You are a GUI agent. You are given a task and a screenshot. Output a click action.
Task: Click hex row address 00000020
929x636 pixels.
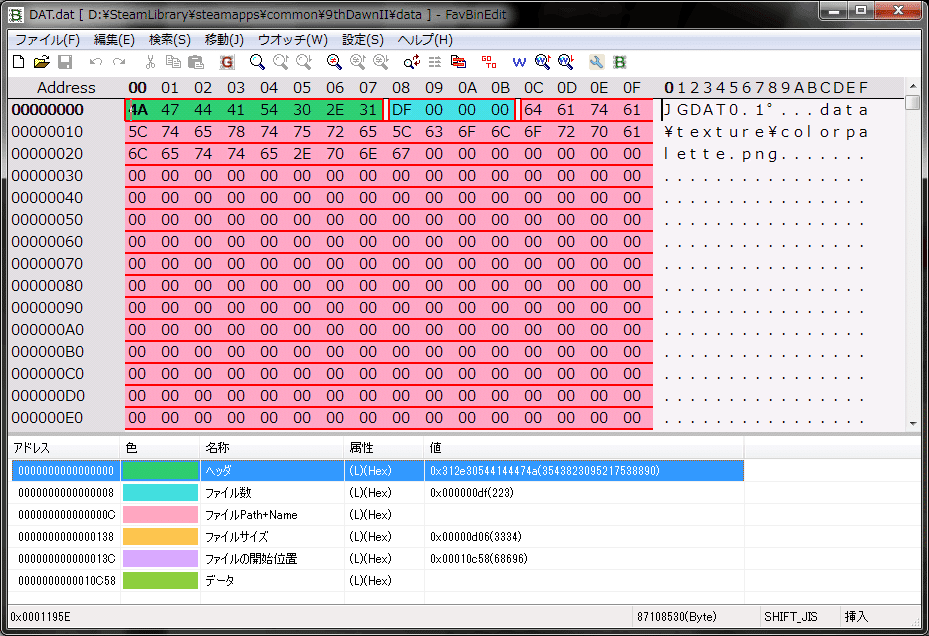pos(47,154)
